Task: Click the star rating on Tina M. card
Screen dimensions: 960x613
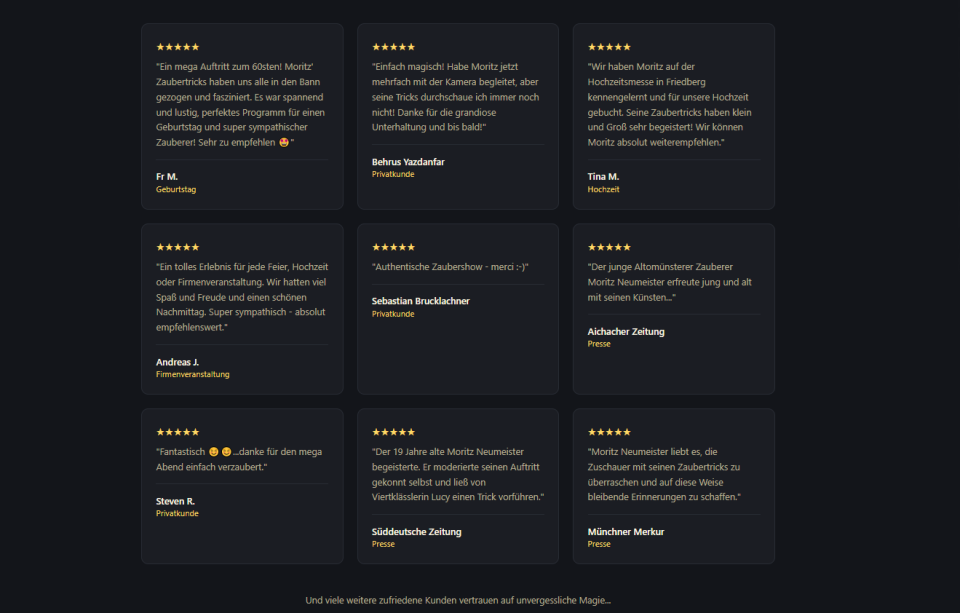Action: click(609, 47)
